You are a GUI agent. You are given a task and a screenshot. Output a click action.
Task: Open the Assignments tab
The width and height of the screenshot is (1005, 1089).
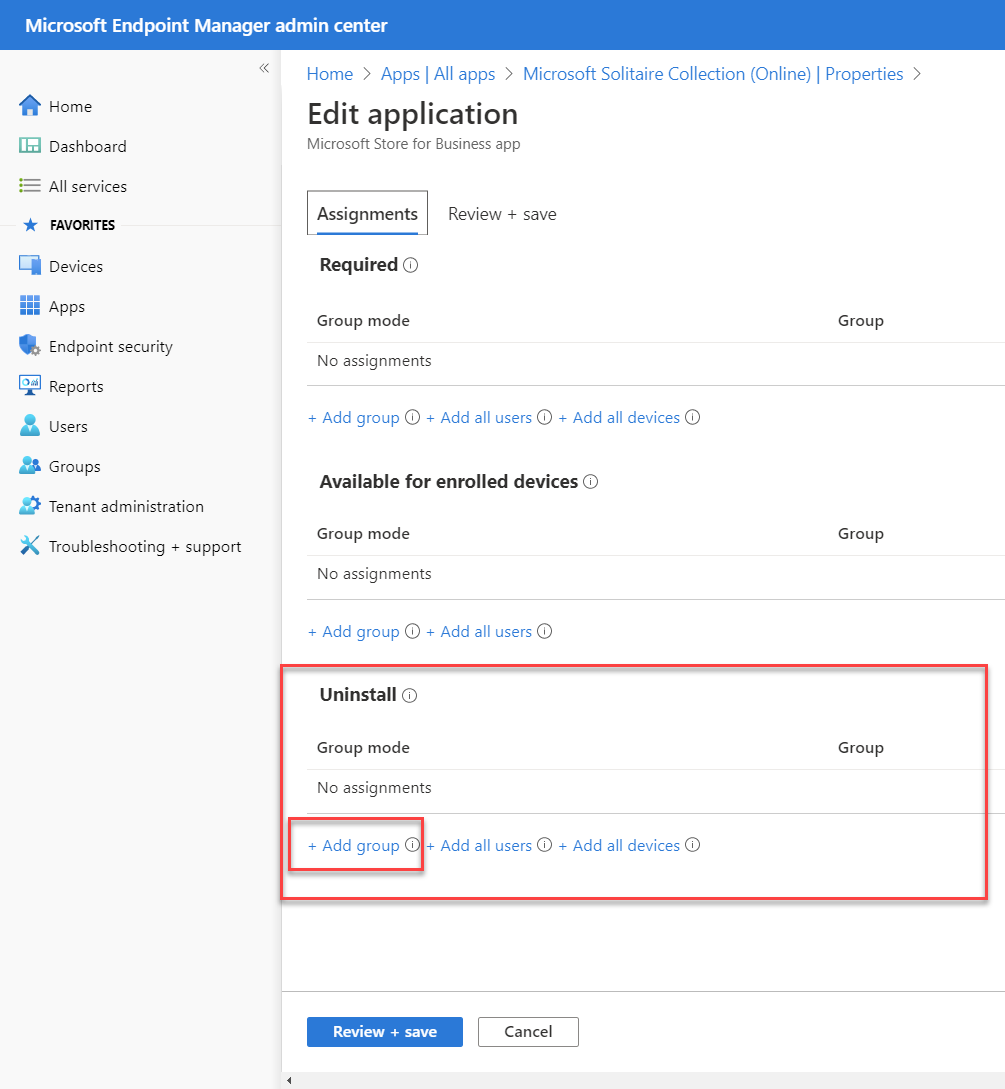[x=367, y=213]
